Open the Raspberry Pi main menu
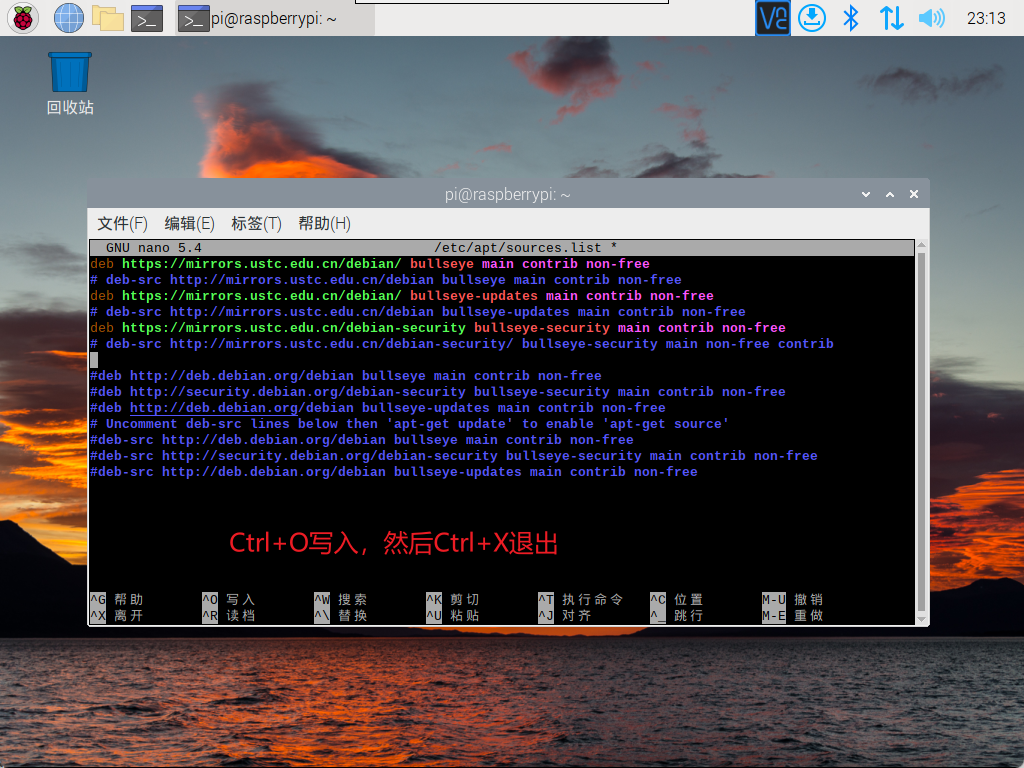Viewport: 1024px width, 768px height. pyautogui.click(x=23, y=18)
